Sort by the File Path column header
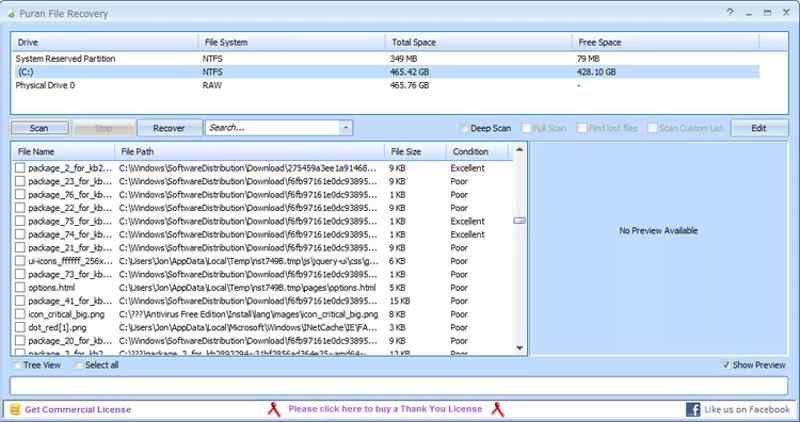The height and width of the screenshot is (422, 800). click(x=249, y=152)
